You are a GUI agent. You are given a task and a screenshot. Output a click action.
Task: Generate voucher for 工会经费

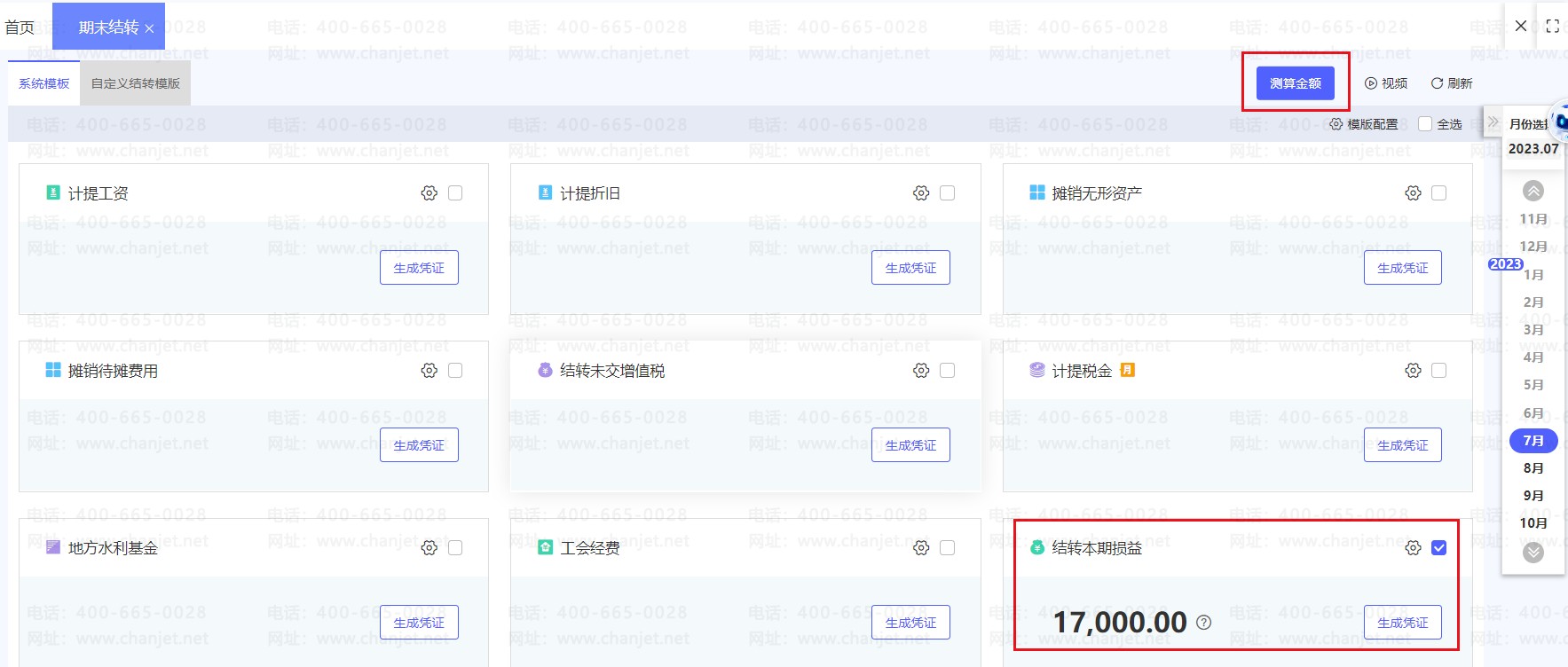pyautogui.click(x=910, y=623)
